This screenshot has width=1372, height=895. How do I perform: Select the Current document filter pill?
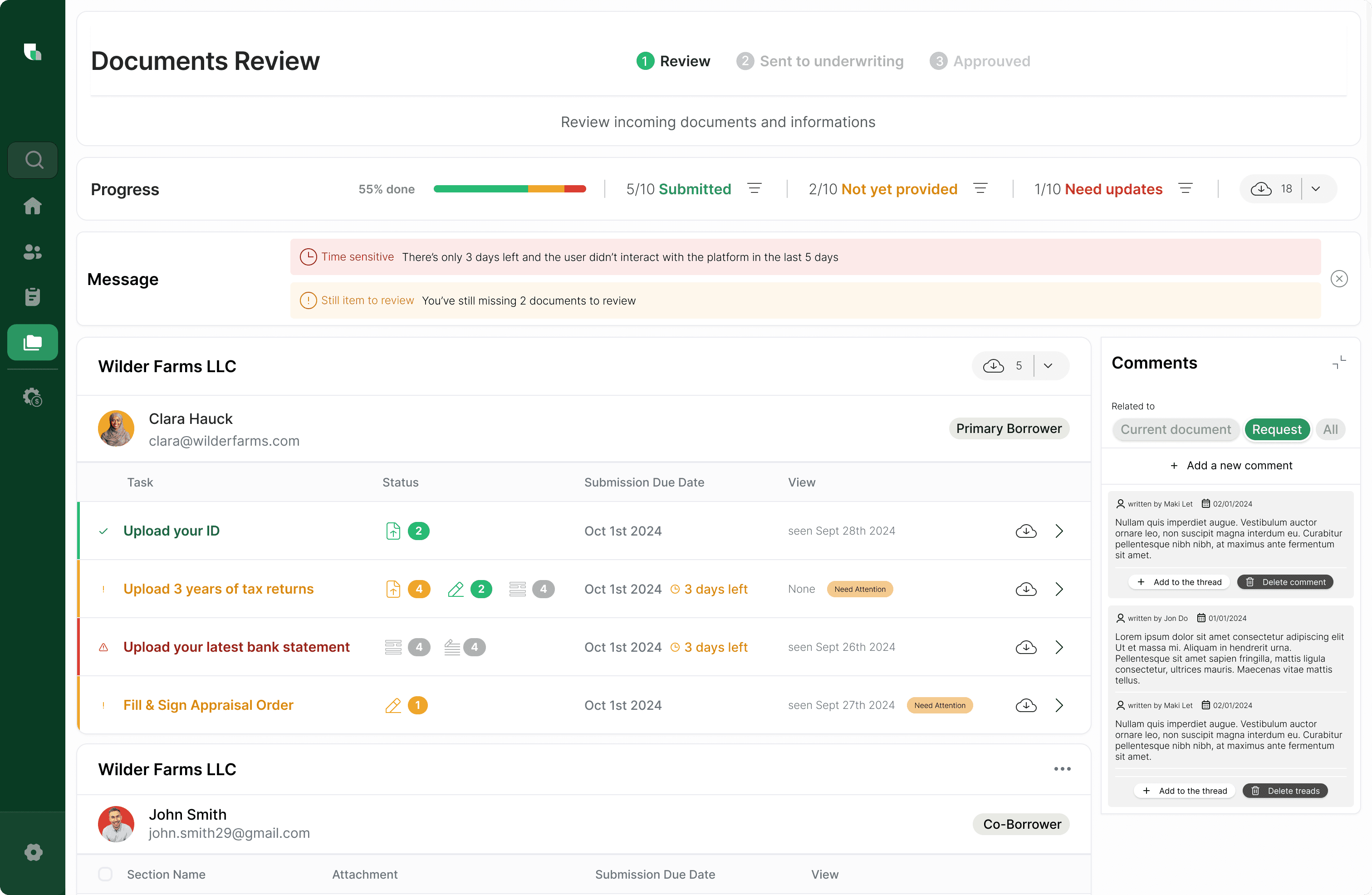1176,430
